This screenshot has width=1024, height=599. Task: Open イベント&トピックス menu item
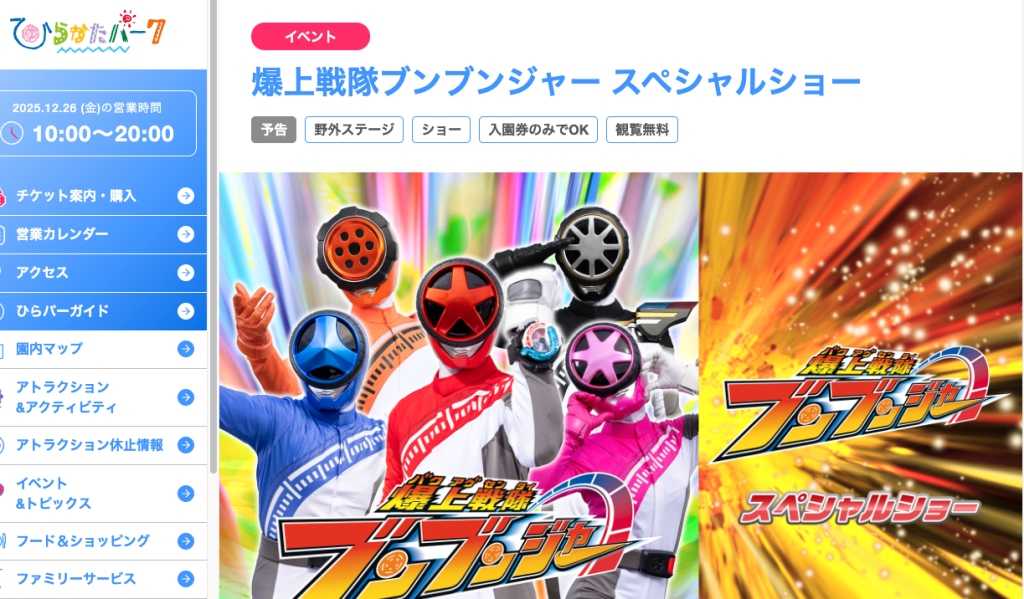[x=103, y=493]
